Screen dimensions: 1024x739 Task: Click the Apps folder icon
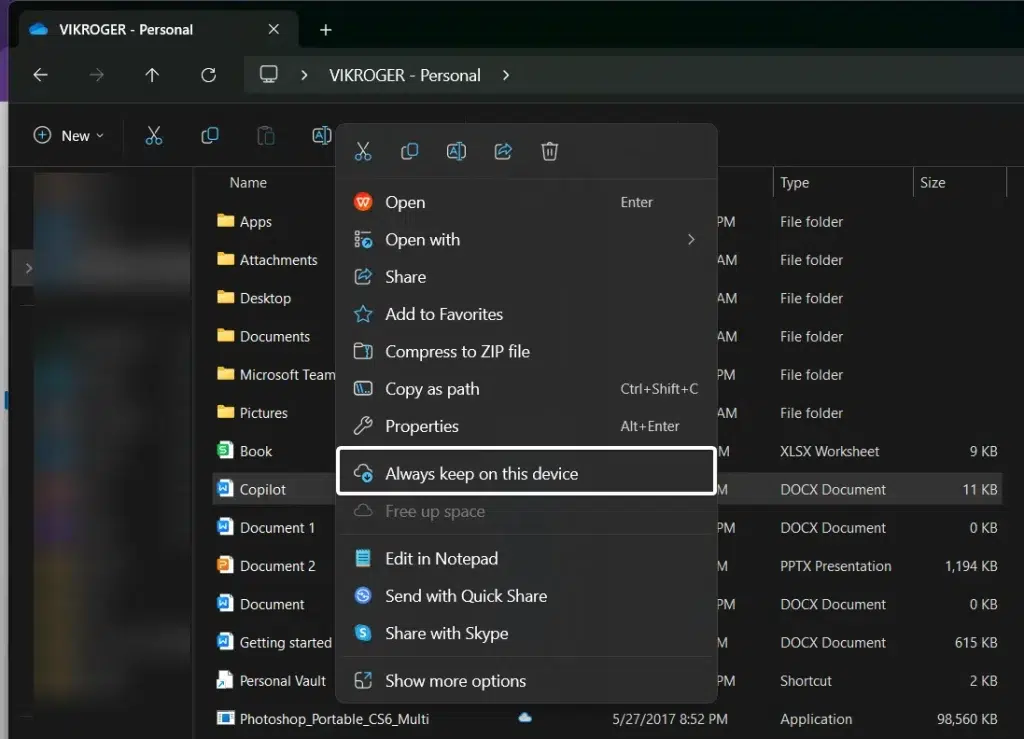click(x=225, y=221)
